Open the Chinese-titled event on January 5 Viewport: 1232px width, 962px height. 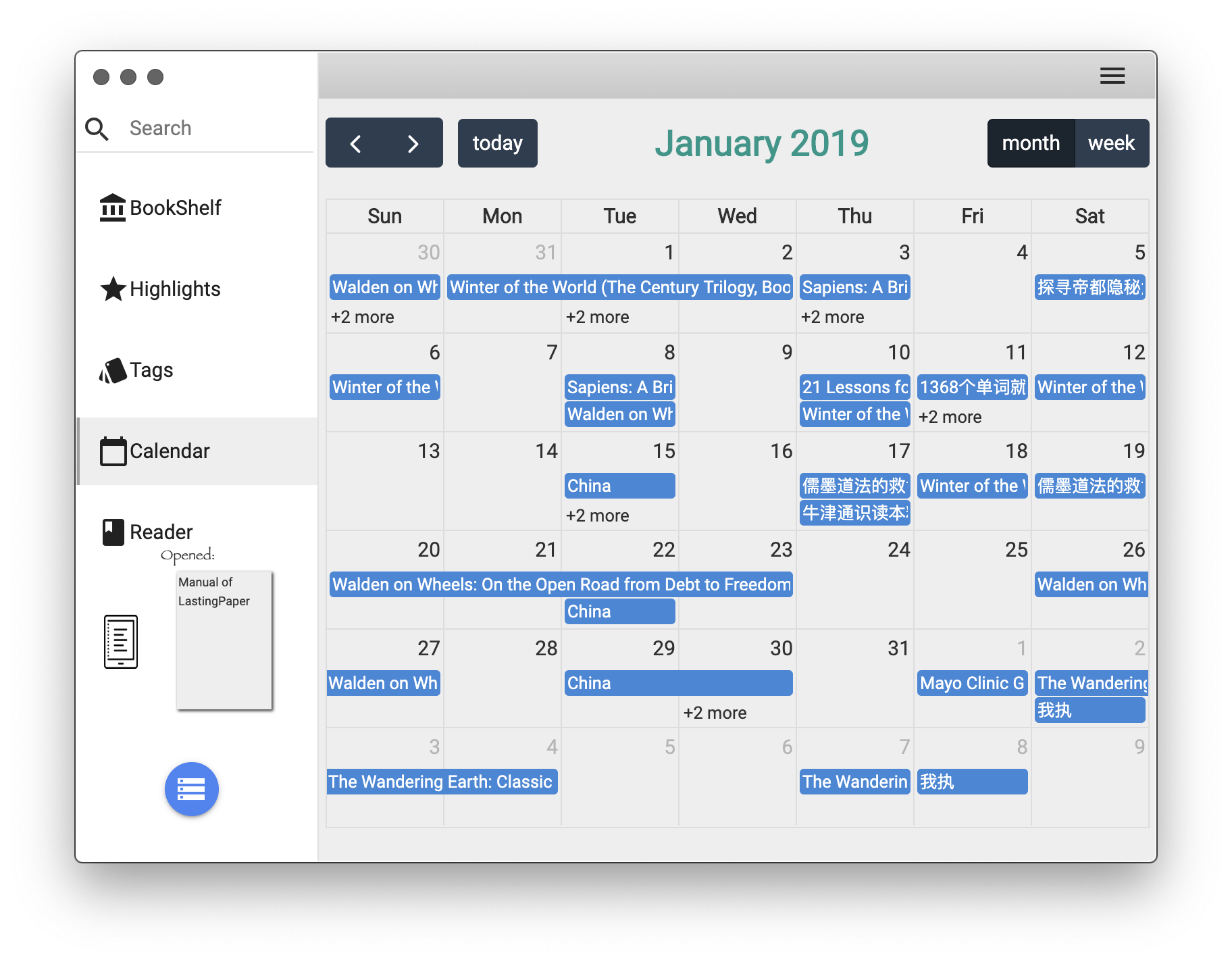[x=1090, y=287]
